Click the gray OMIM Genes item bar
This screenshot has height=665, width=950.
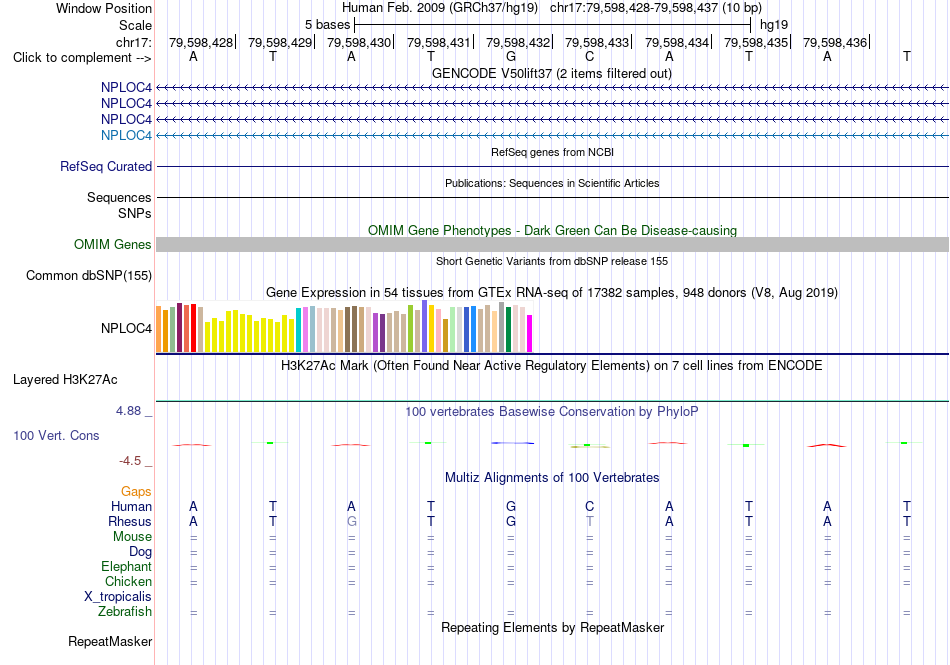552,245
